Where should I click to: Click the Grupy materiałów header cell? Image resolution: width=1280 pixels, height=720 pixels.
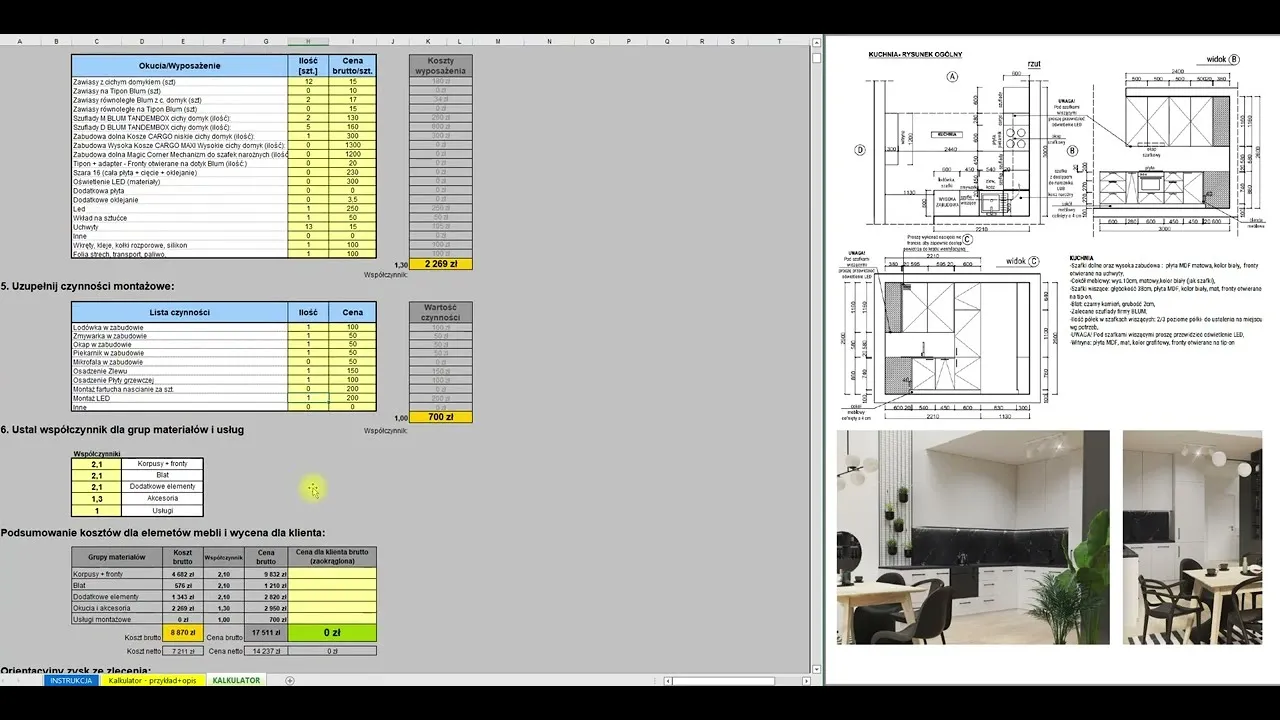(x=118, y=557)
